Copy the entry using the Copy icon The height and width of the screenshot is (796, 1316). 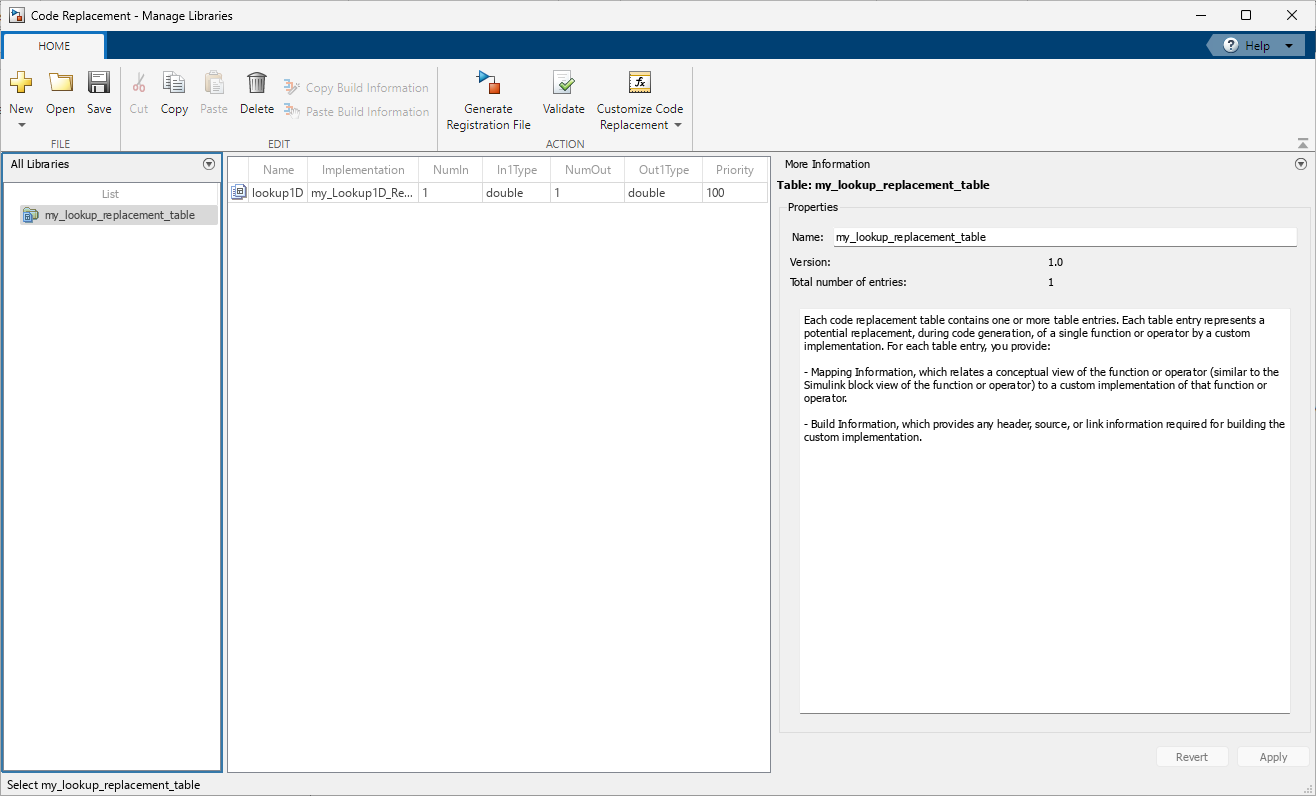click(174, 83)
